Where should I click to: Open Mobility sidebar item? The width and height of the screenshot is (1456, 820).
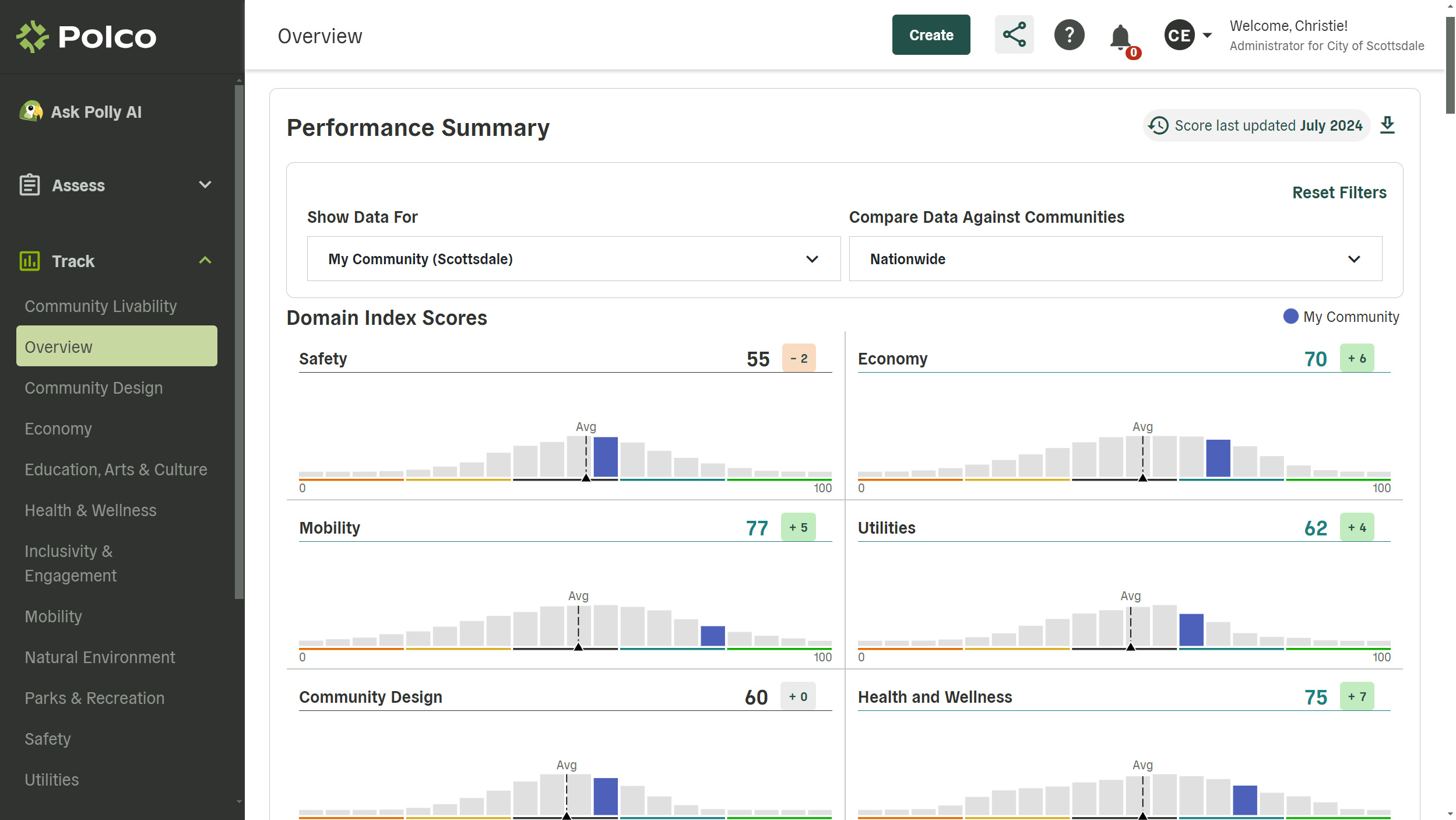point(53,616)
